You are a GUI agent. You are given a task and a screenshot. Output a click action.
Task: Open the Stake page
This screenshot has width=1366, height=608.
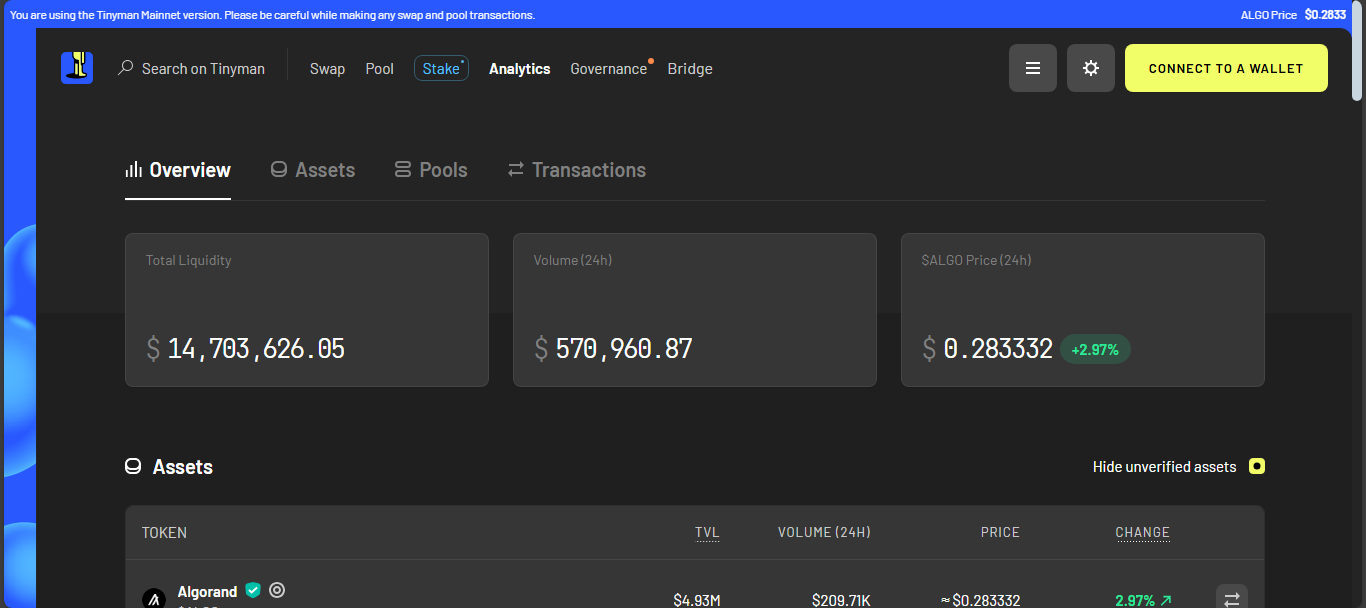[441, 68]
